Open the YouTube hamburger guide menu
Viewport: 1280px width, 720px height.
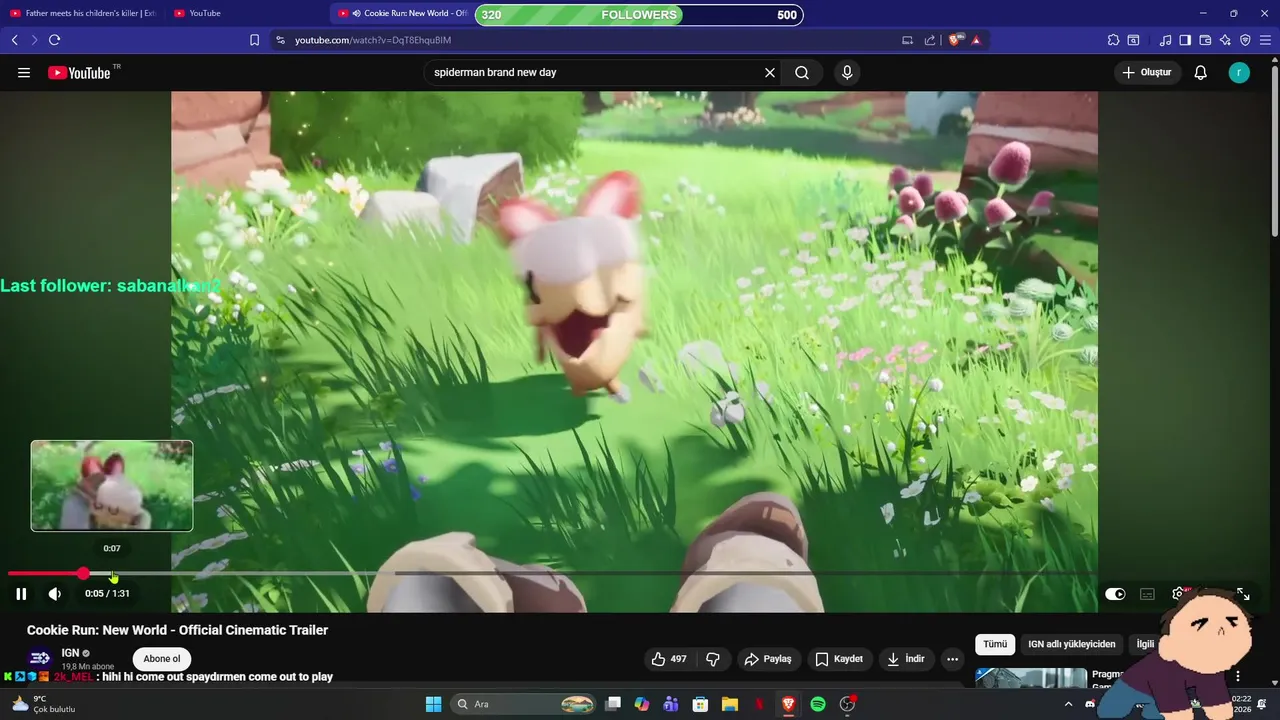[x=24, y=72]
